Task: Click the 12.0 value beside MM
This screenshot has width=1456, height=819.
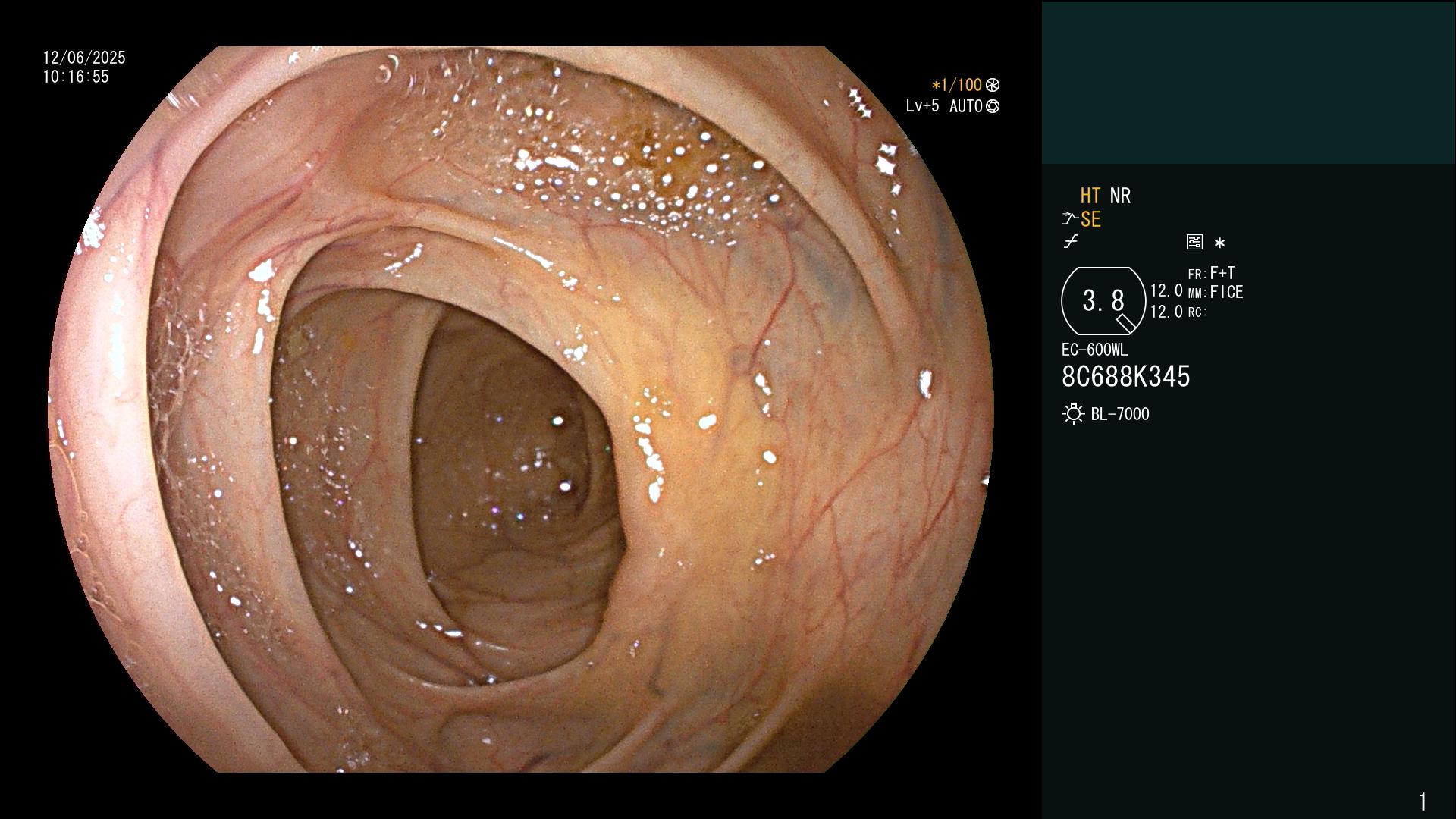Action: click(1166, 290)
